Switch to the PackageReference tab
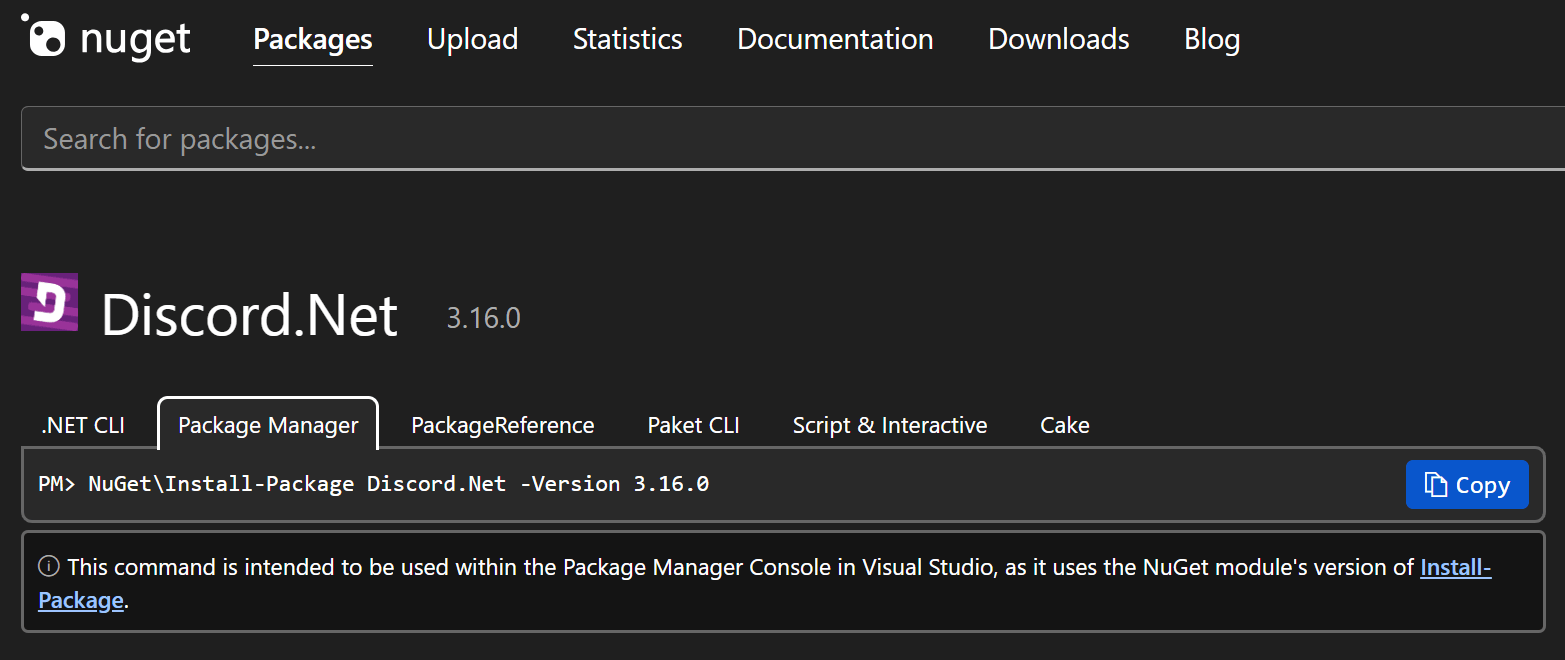The height and width of the screenshot is (660, 1565). pyautogui.click(x=503, y=425)
